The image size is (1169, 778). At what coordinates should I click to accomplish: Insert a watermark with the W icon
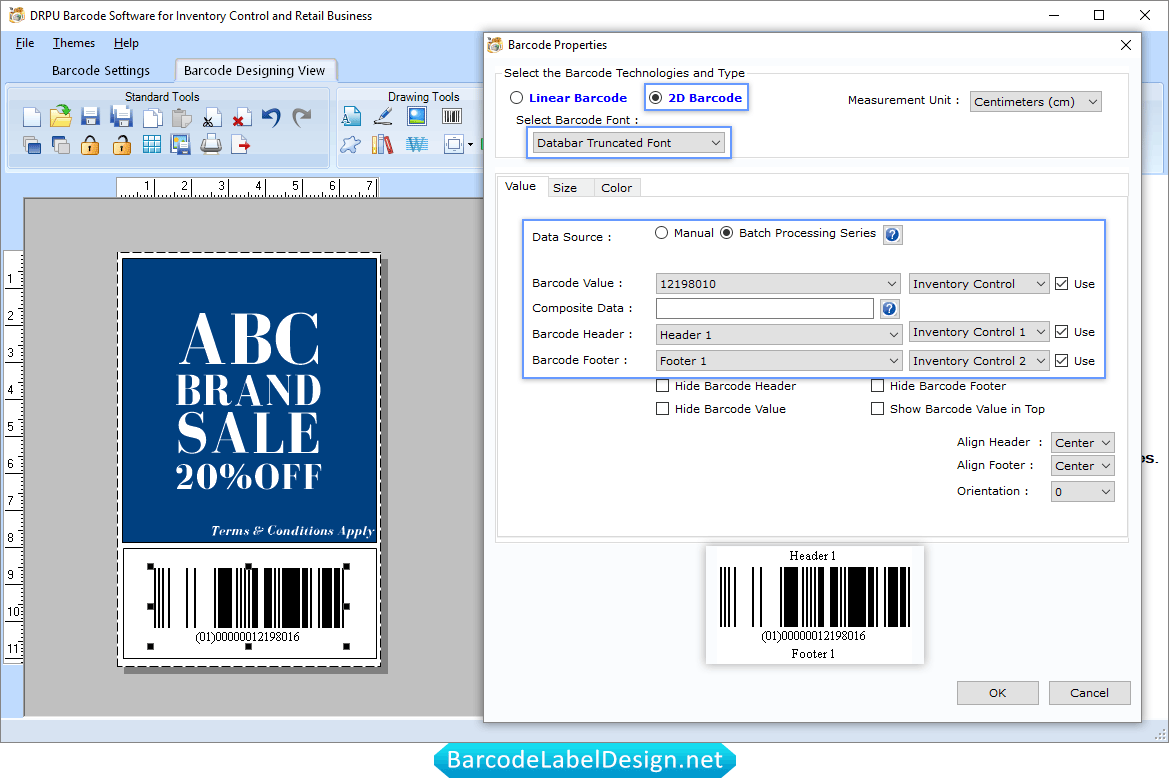coord(417,145)
